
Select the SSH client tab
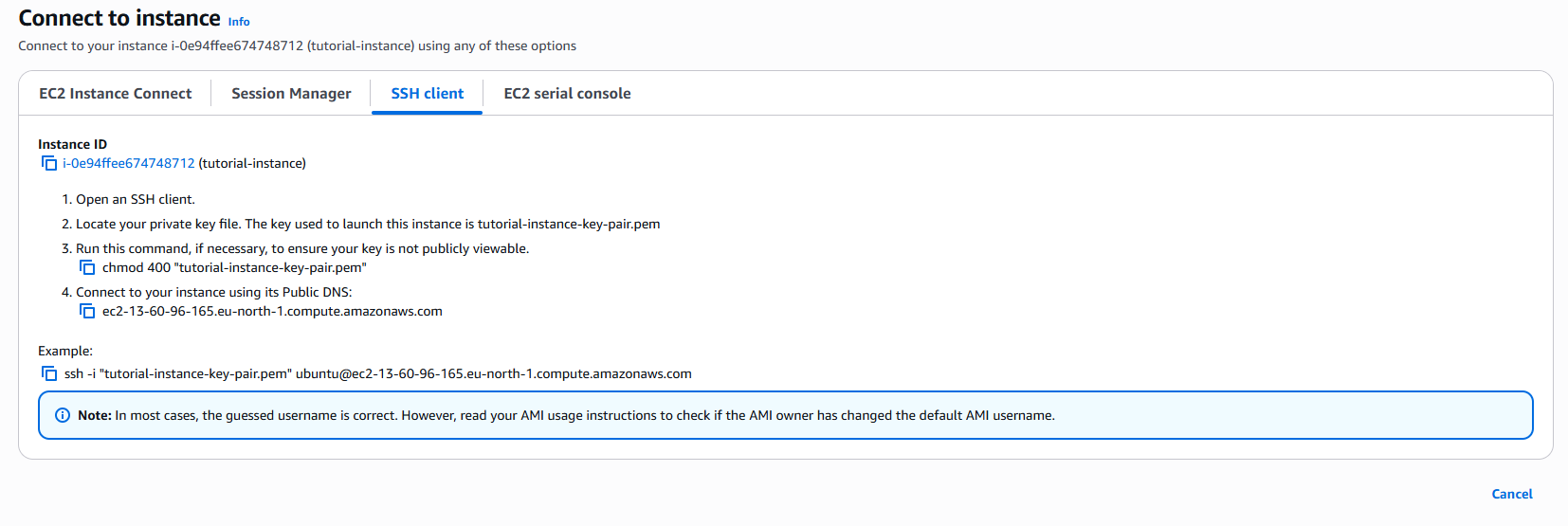click(x=428, y=93)
